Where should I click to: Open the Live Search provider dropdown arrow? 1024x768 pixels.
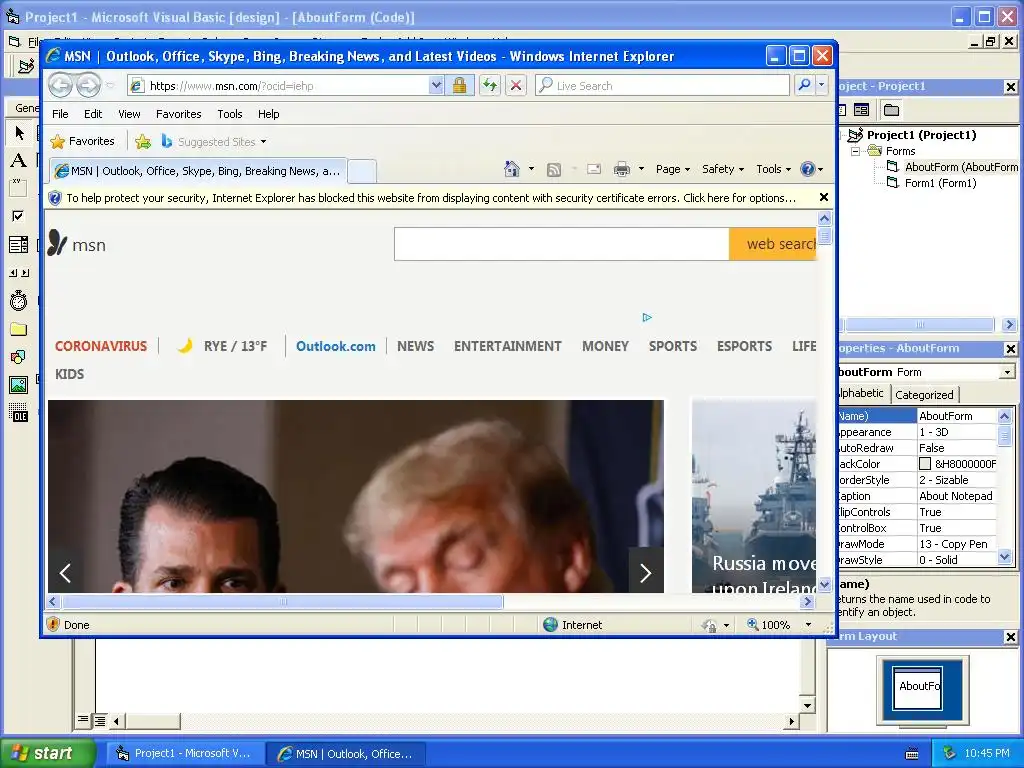point(822,85)
